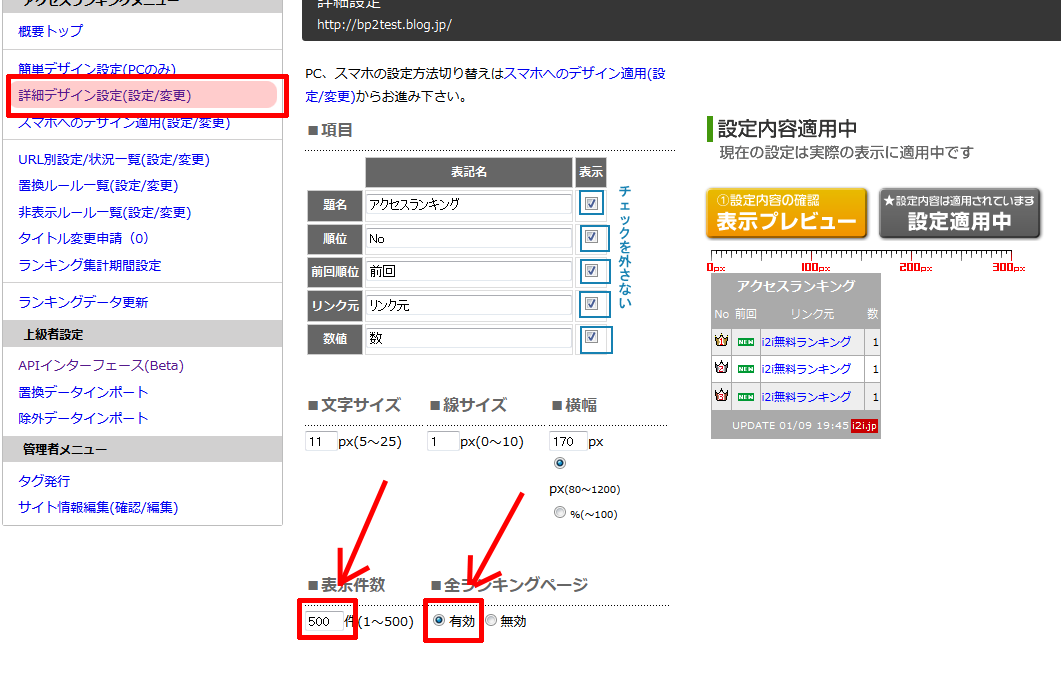This screenshot has height=699, width=1061.
Task: Click the crown icon in first ranking row
Action: [x=721, y=342]
